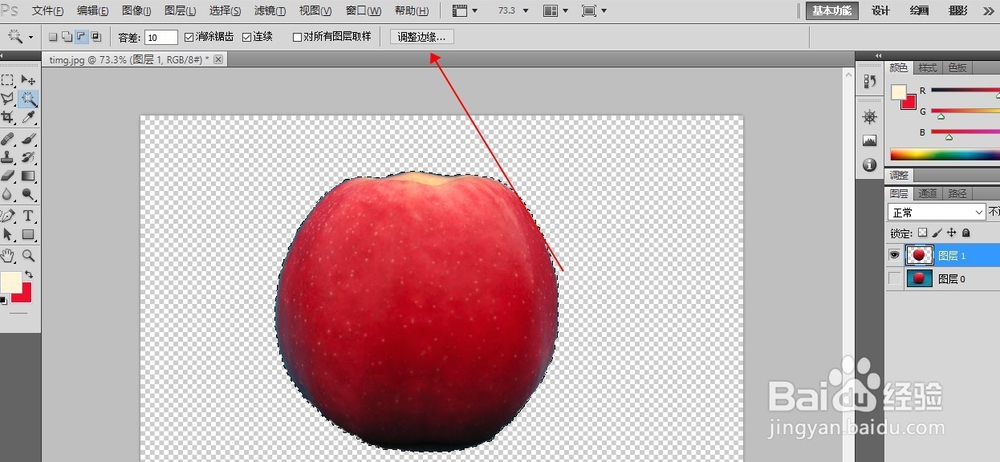Select the Zoom tool
Viewport: 1000px width, 462px height.
tap(28, 256)
